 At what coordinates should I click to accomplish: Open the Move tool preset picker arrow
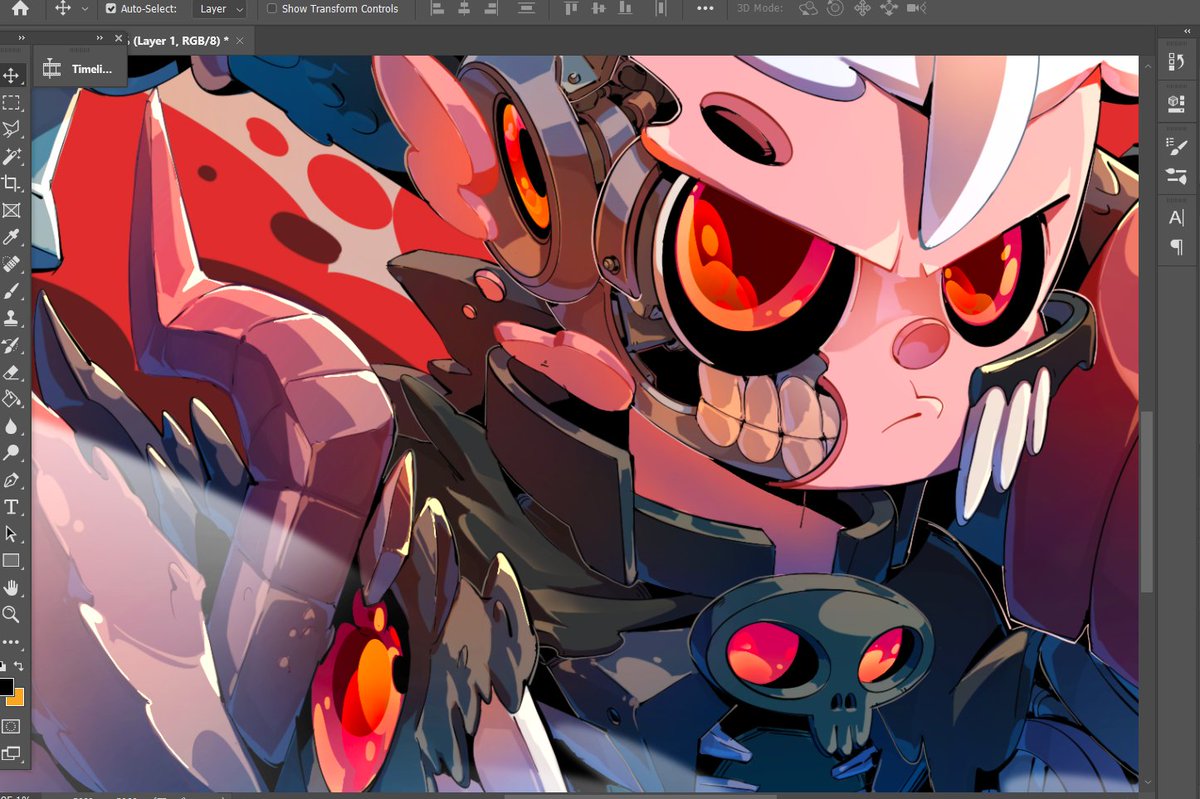point(85,8)
